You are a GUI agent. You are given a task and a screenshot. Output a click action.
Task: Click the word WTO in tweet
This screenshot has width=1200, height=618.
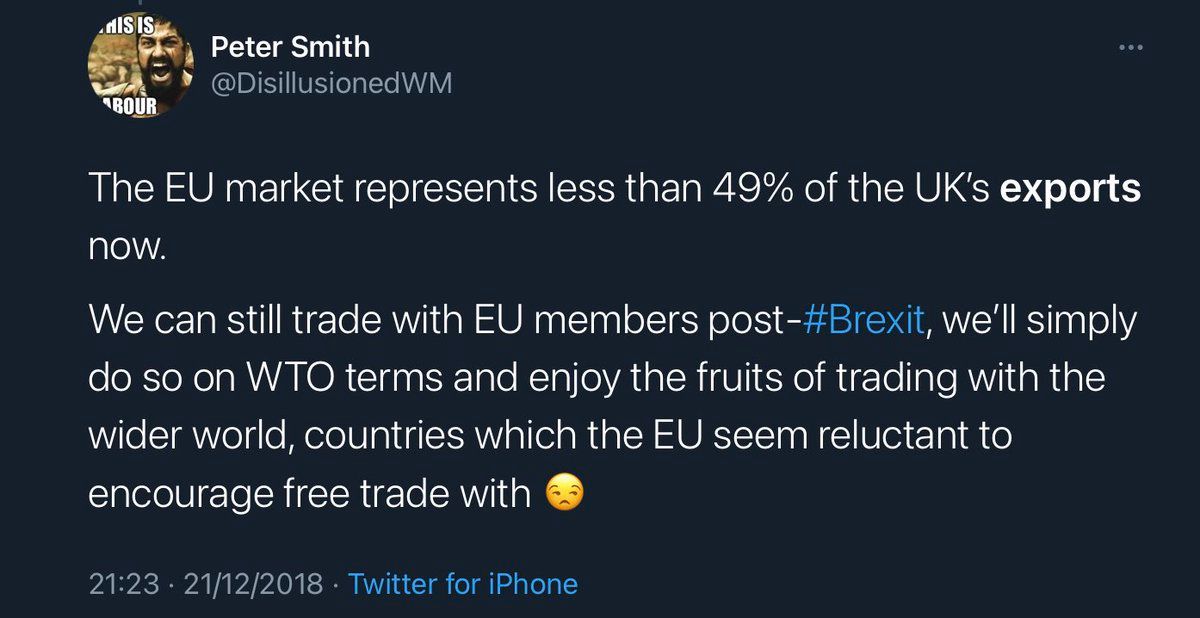click(270, 380)
